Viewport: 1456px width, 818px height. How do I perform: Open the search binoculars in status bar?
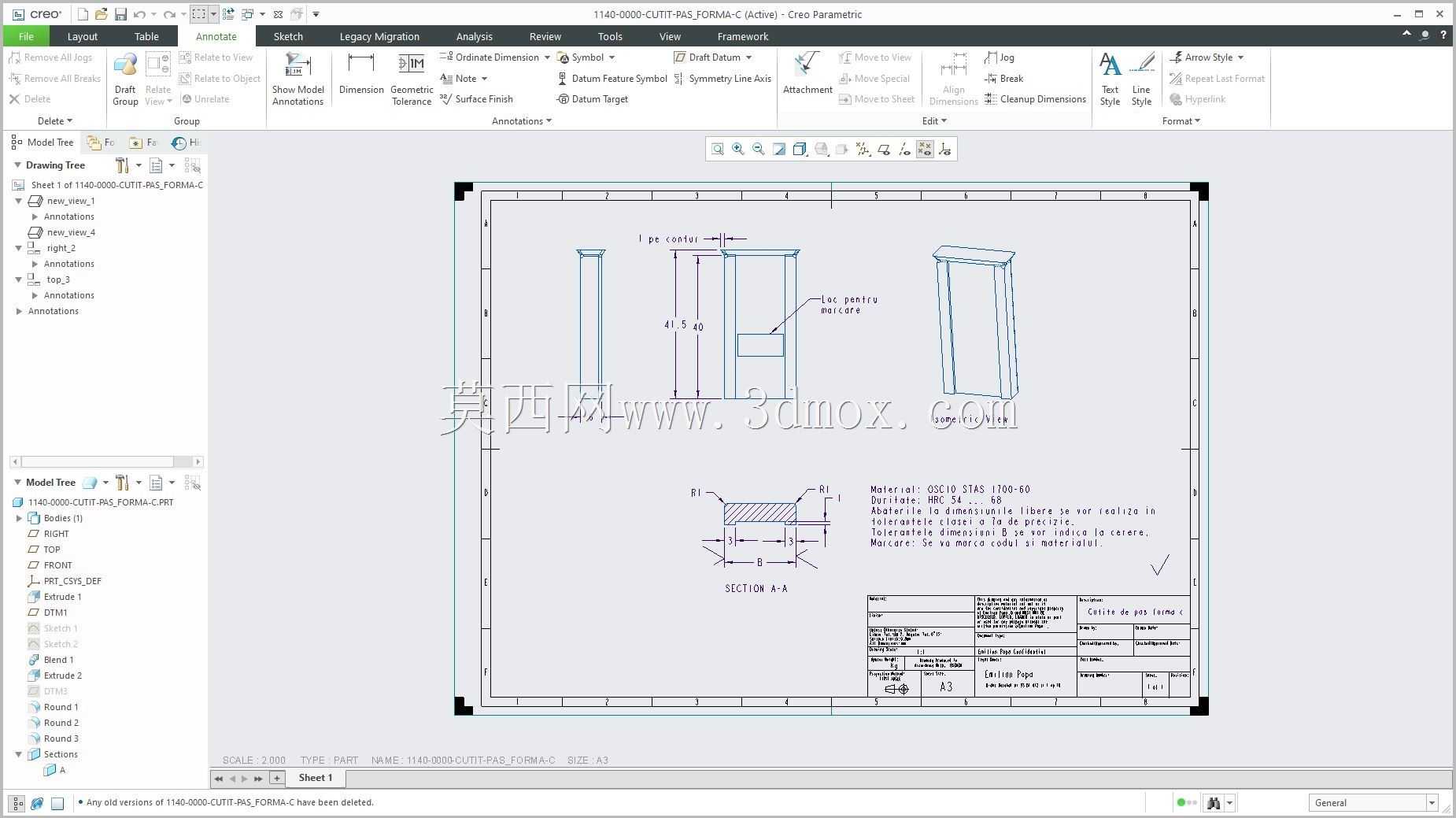click(x=1213, y=803)
